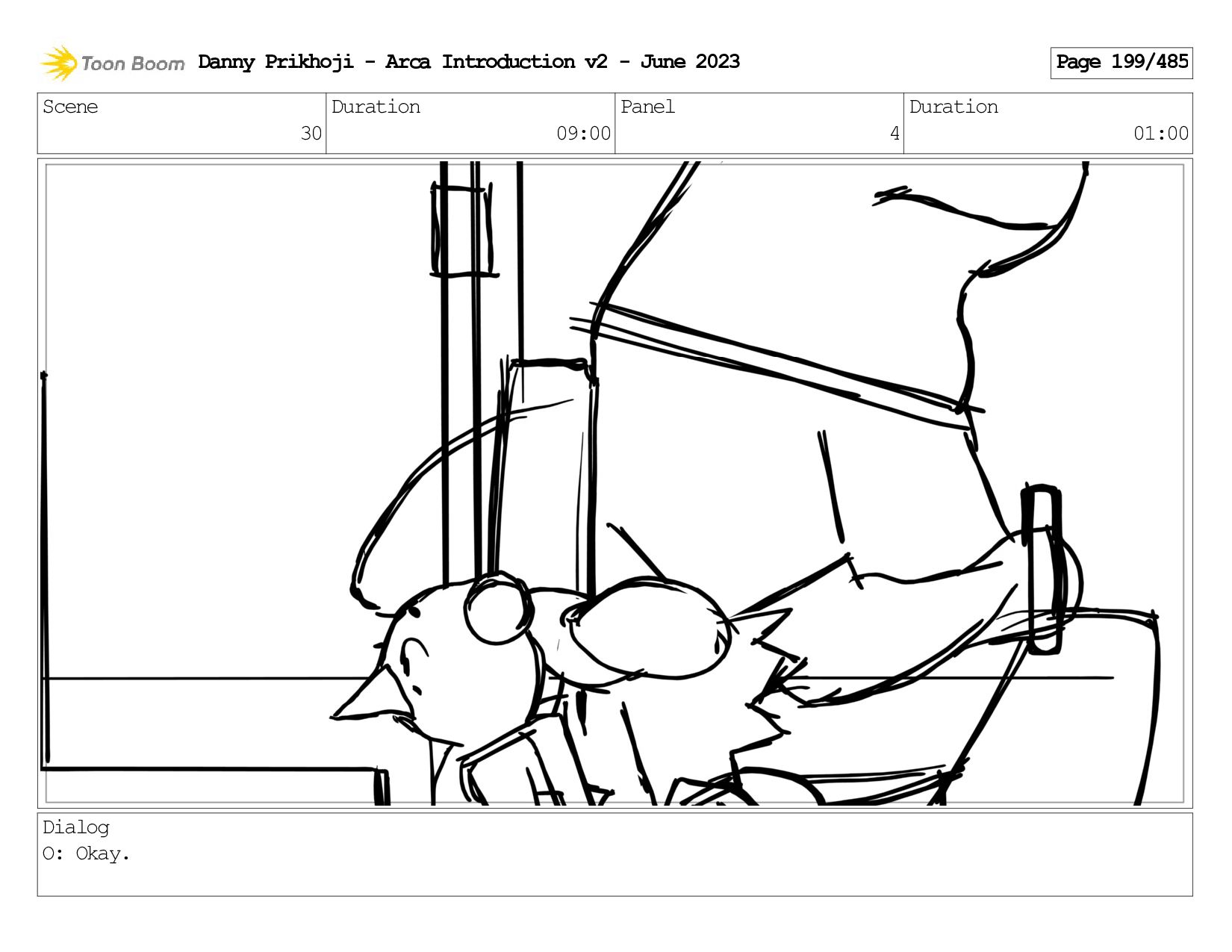
Task: Select scene number '30'
Action: pyautogui.click(x=311, y=134)
